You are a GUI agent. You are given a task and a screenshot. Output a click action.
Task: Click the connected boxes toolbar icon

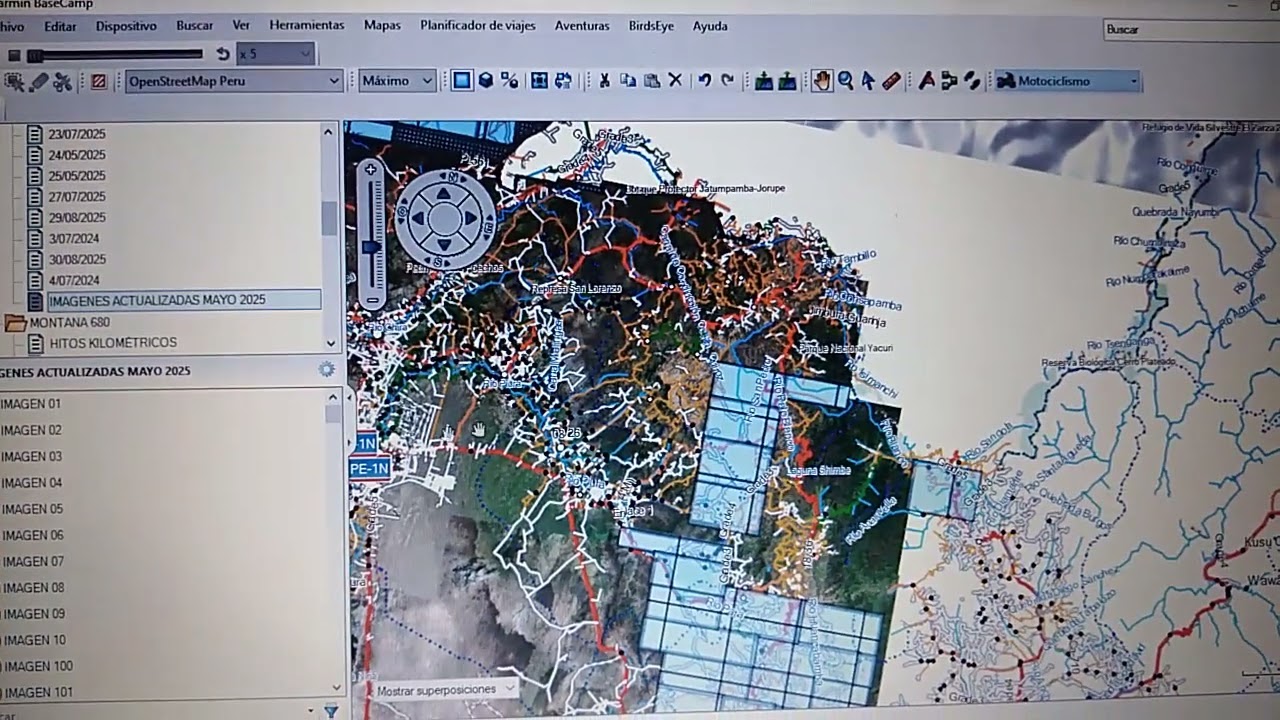coord(949,81)
